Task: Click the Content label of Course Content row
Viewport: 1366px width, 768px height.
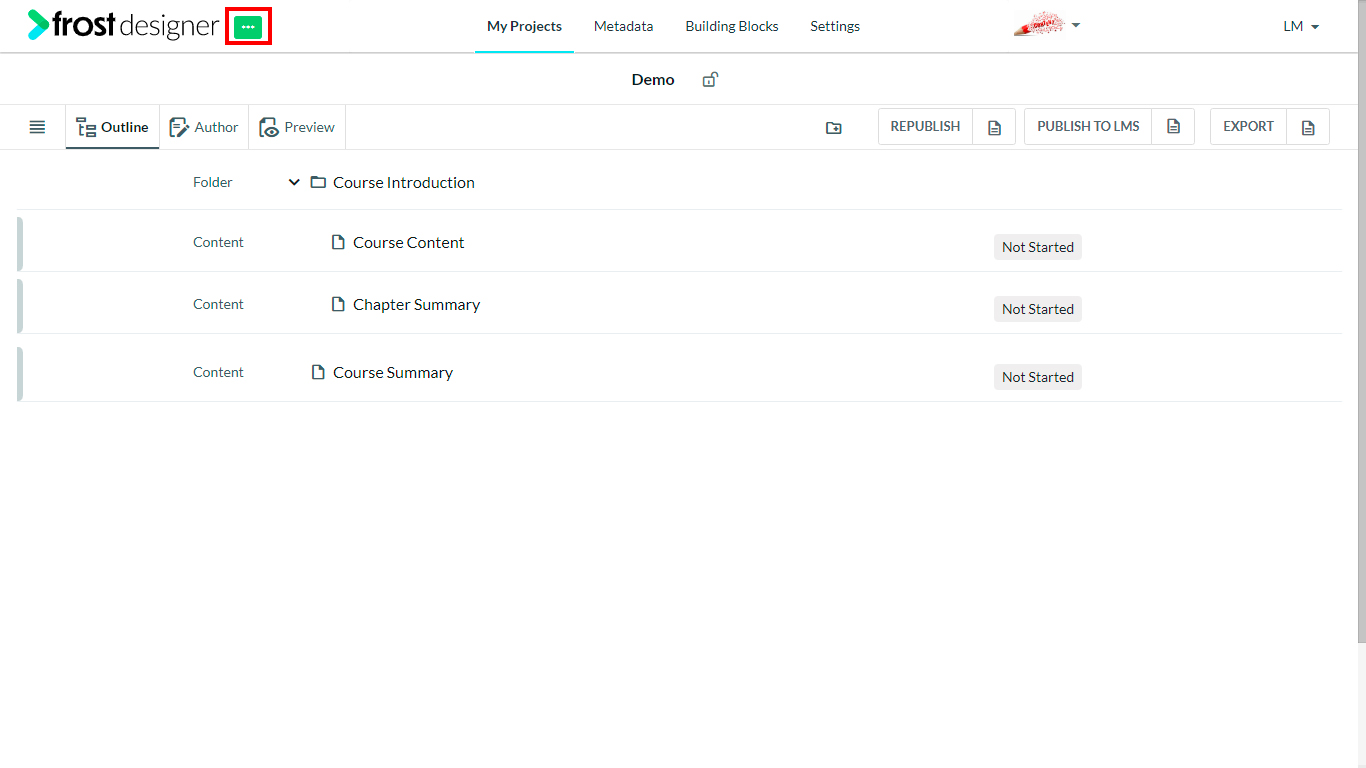Action: [x=218, y=242]
